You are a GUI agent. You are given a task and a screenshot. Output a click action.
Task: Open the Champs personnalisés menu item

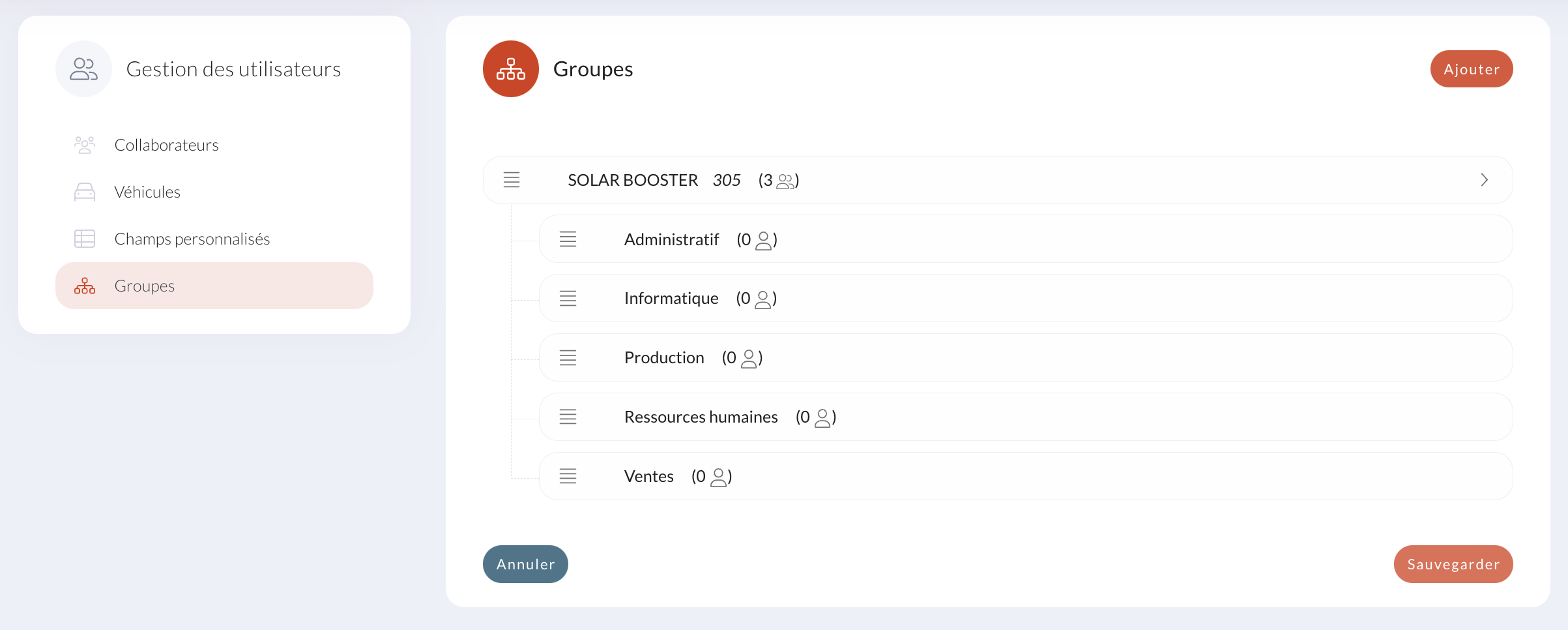[x=214, y=239]
